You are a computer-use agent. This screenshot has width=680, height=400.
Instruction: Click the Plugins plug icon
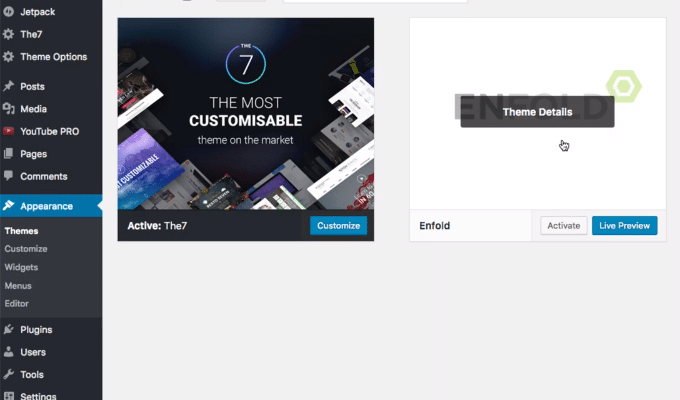tap(8, 329)
